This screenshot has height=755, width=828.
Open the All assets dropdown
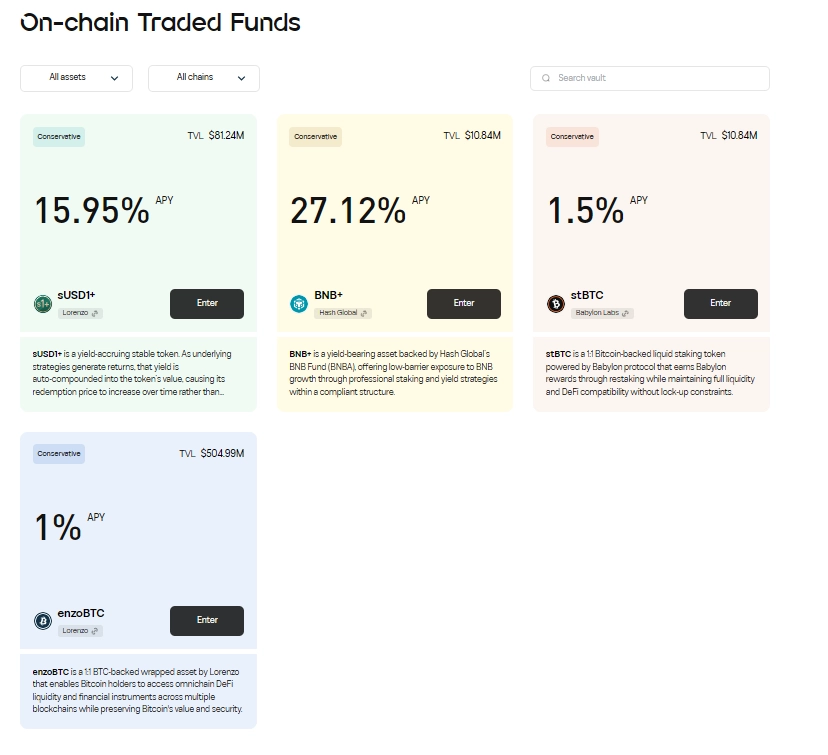[x=76, y=78]
